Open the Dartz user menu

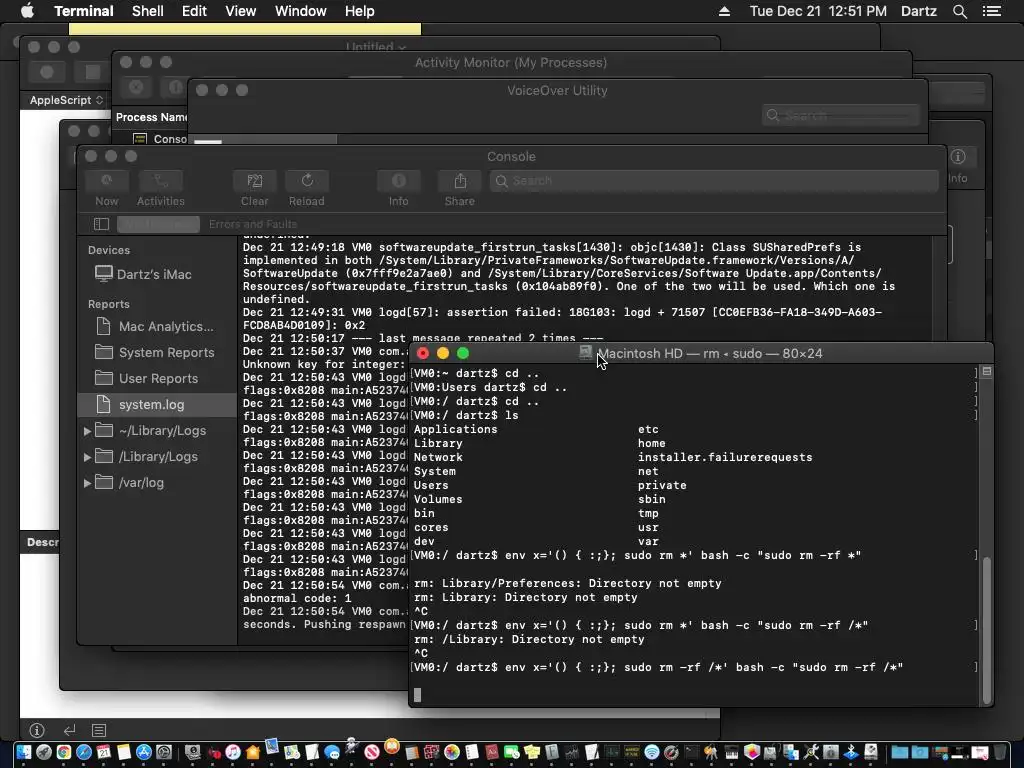[918, 11]
